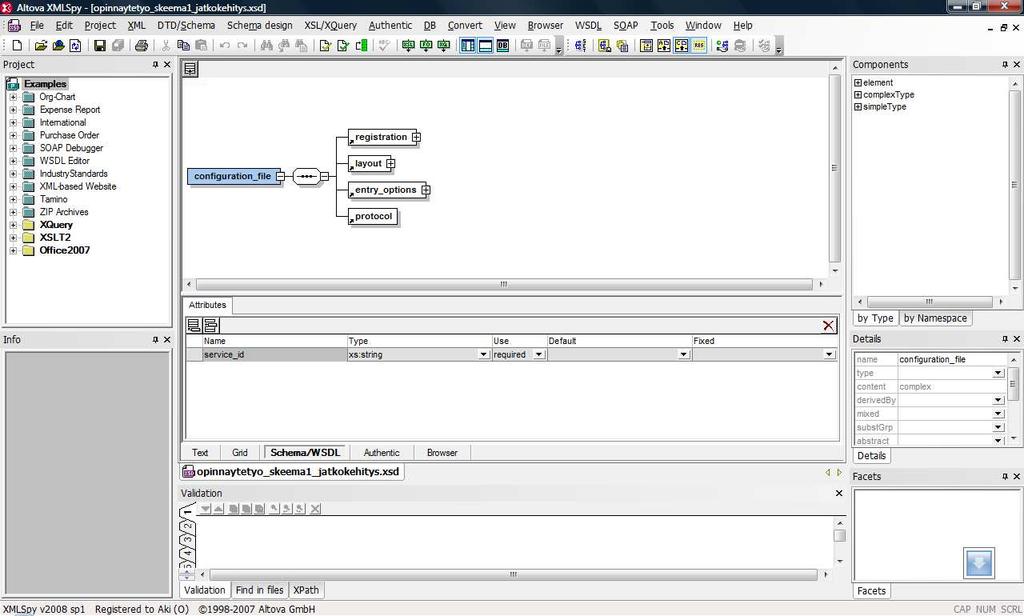Toggle the Project window layout icon
Image resolution: width=1024 pixels, height=616 pixels.
[468, 46]
